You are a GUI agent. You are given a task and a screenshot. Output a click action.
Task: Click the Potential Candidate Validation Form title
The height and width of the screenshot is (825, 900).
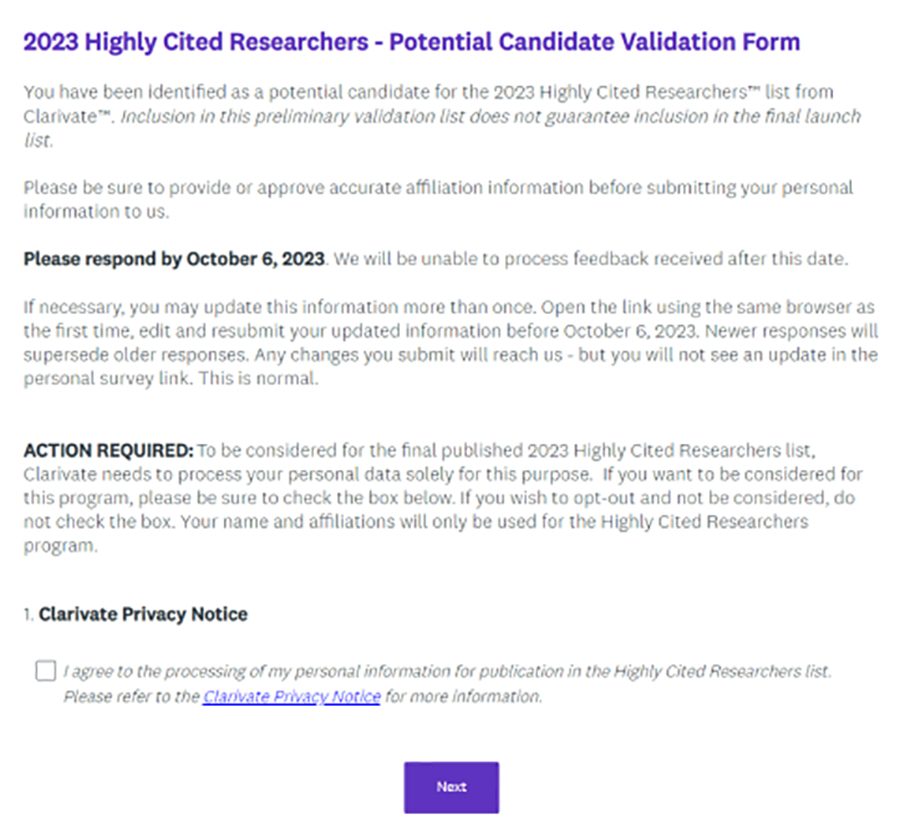coord(412,42)
